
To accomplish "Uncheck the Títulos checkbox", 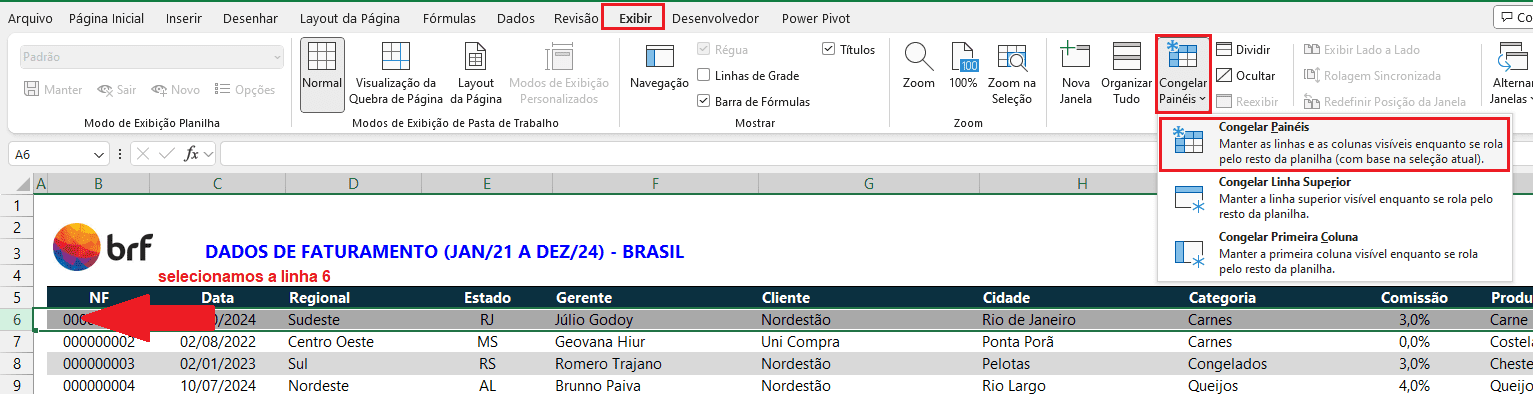I will (x=829, y=49).
